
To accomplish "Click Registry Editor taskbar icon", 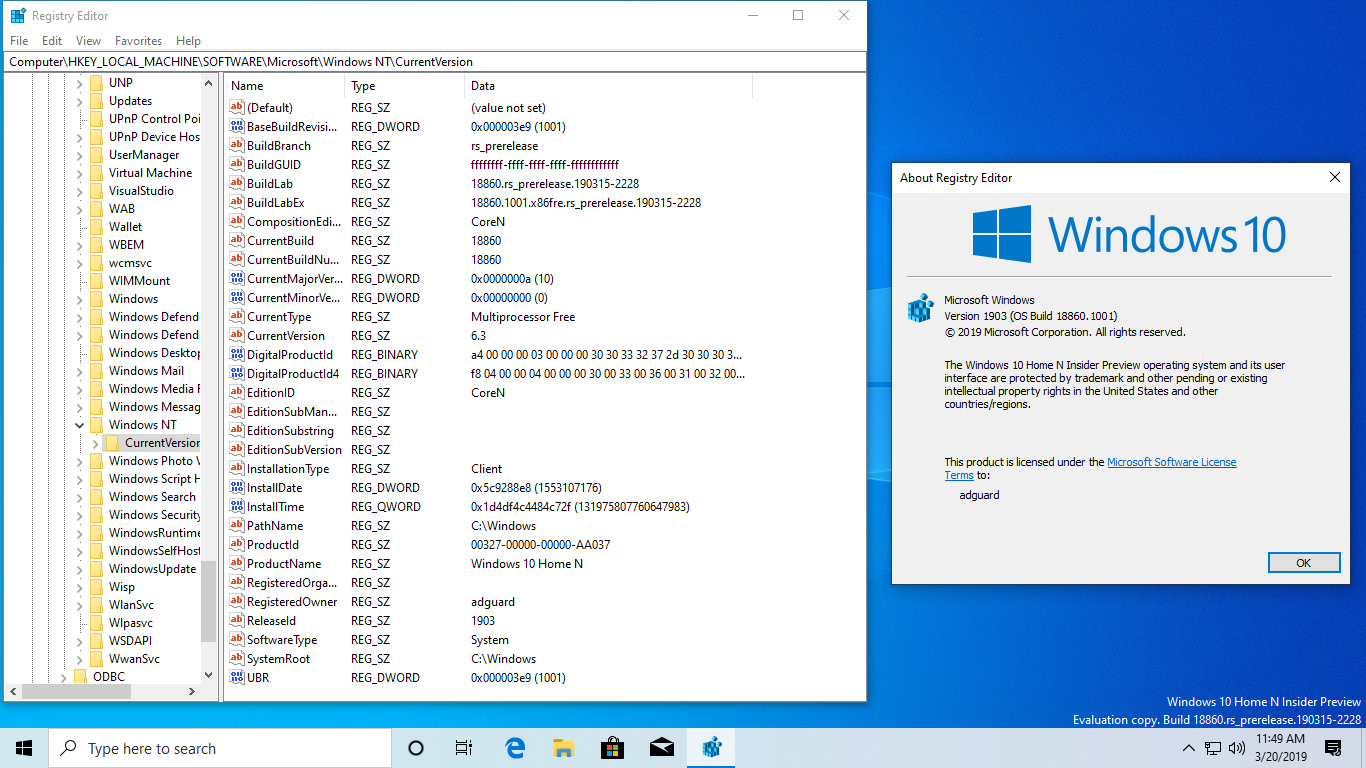I will pos(711,748).
